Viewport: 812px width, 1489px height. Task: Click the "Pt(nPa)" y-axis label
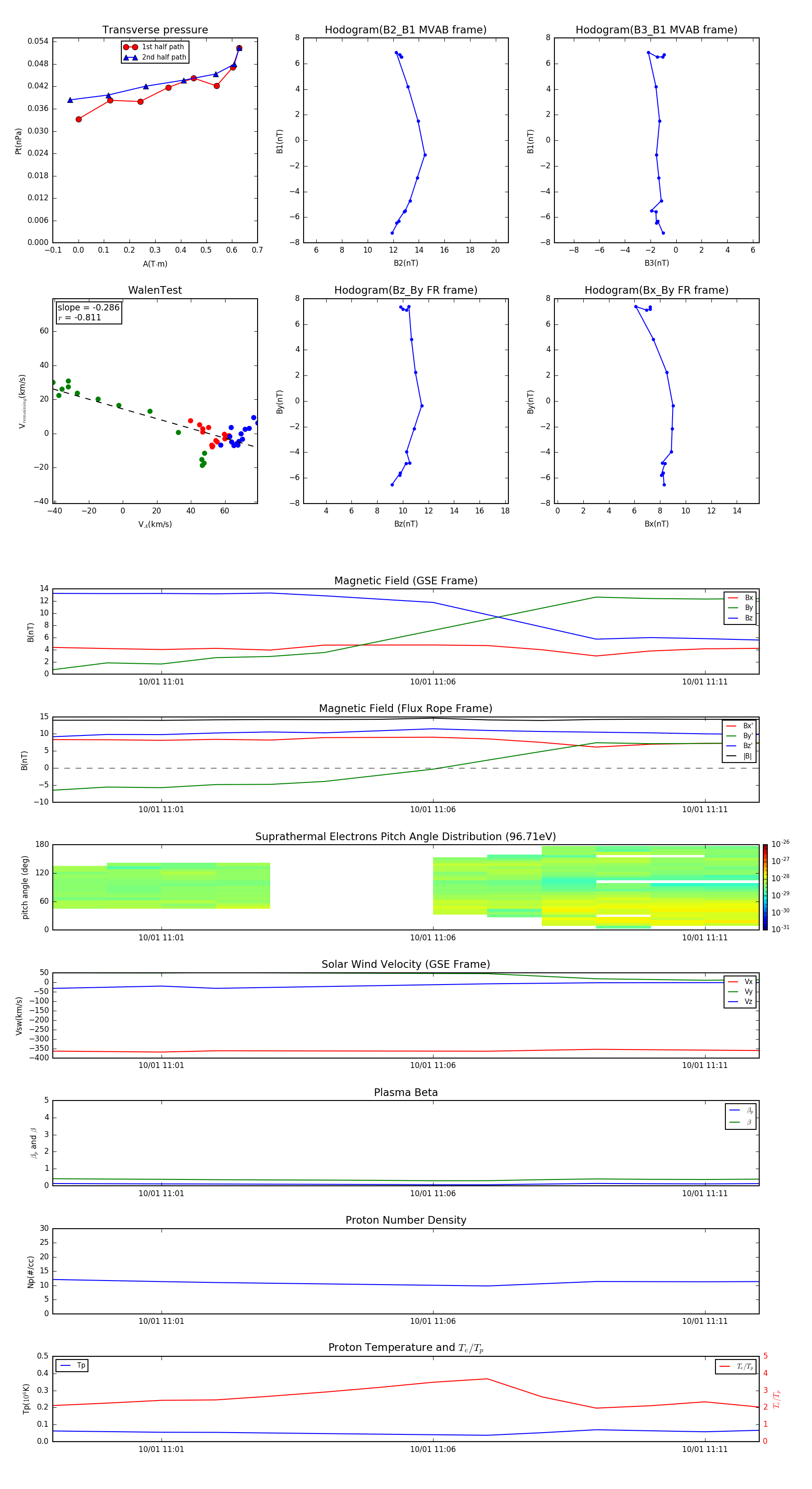tap(18, 141)
